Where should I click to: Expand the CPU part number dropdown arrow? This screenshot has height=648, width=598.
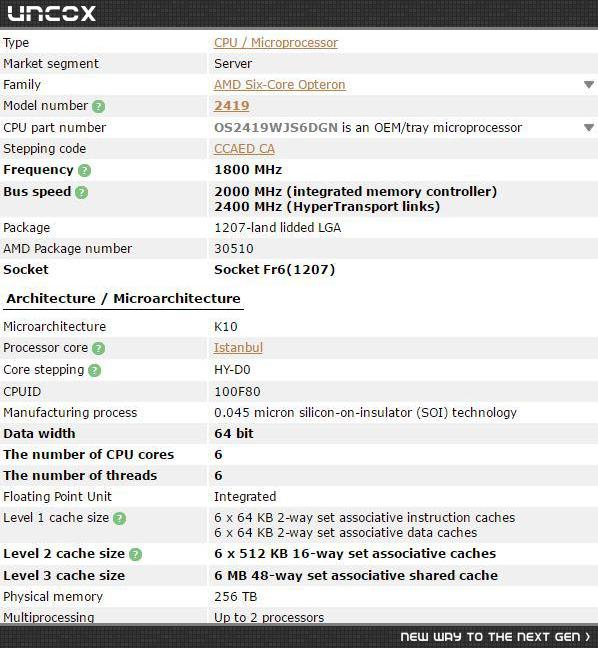click(x=589, y=128)
